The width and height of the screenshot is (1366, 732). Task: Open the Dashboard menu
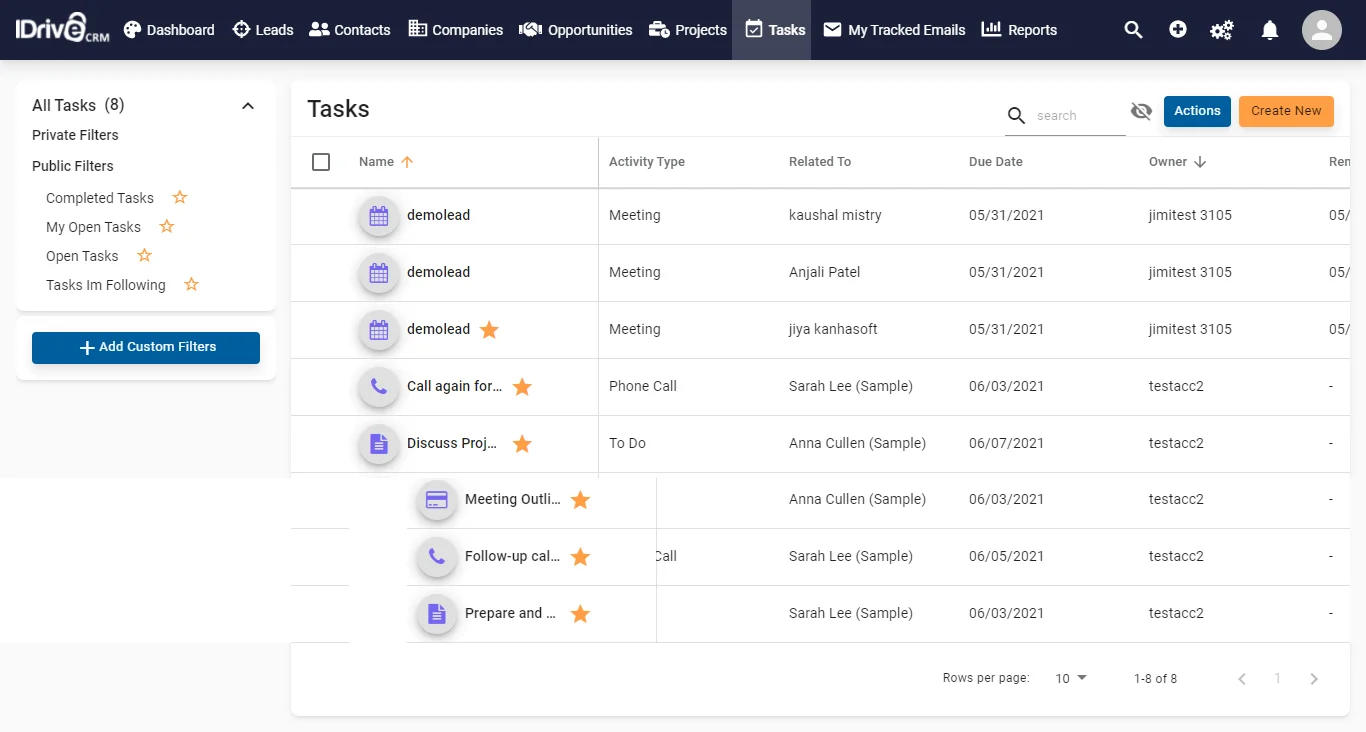(x=169, y=30)
